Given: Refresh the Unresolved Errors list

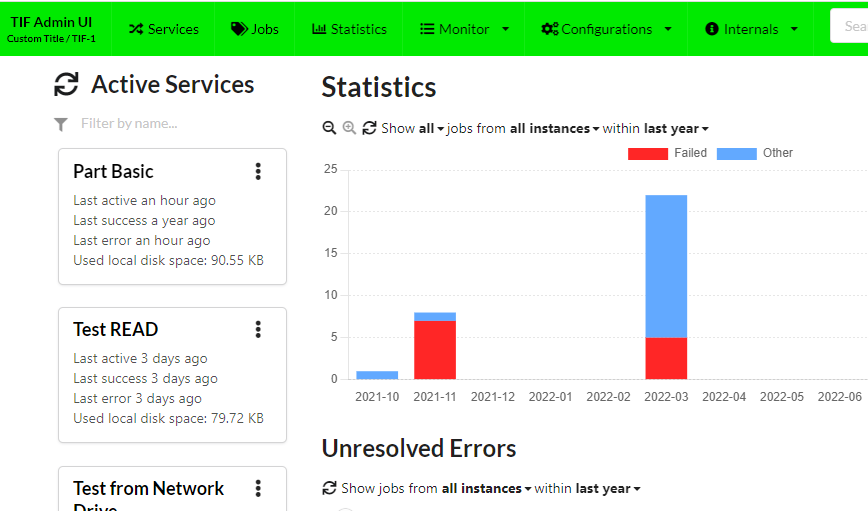Looking at the screenshot, I should 329,488.
